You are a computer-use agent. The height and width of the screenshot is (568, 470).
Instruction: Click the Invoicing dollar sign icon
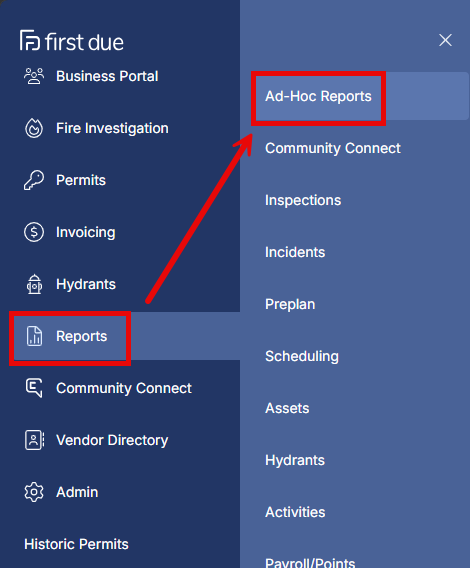pyautogui.click(x=34, y=232)
